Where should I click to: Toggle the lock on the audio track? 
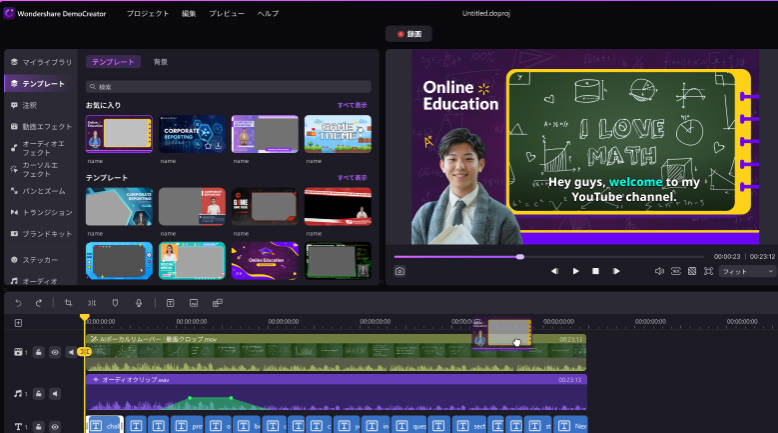click(x=38, y=395)
